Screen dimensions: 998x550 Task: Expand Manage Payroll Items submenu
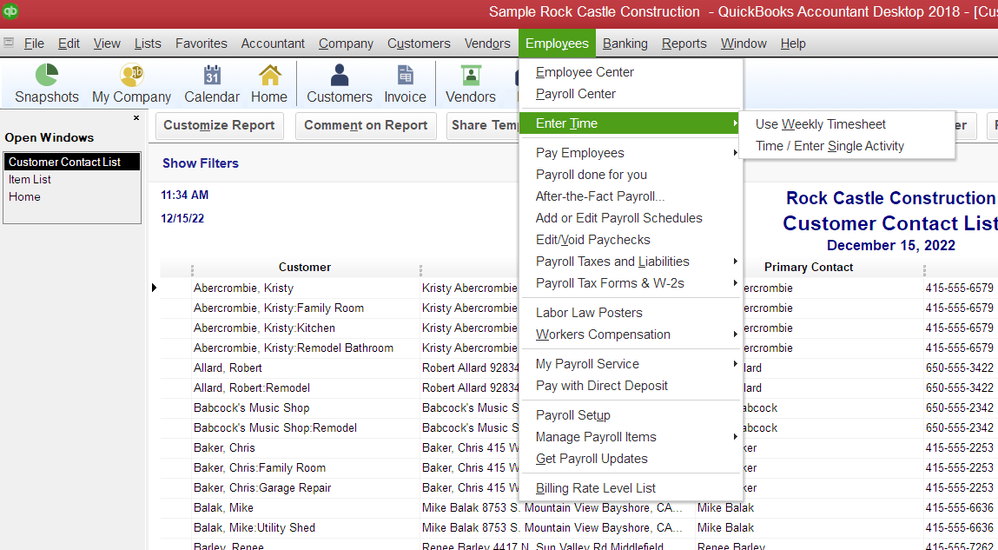[631, 437]
